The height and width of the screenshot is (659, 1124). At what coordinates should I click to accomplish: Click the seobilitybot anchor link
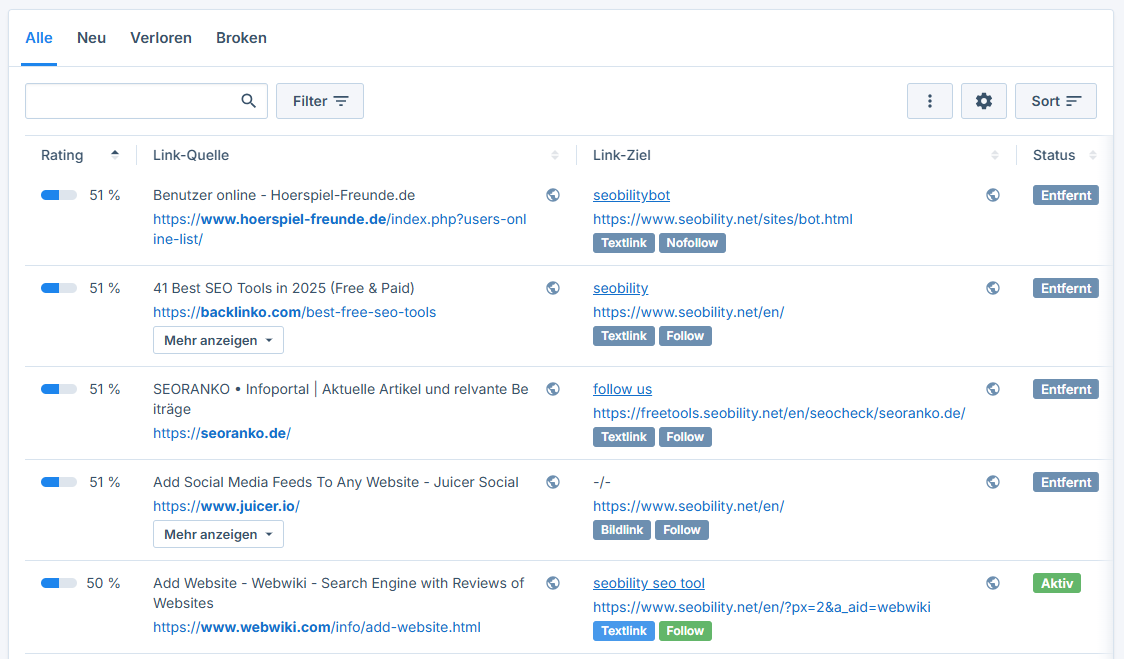coord(632,195)
